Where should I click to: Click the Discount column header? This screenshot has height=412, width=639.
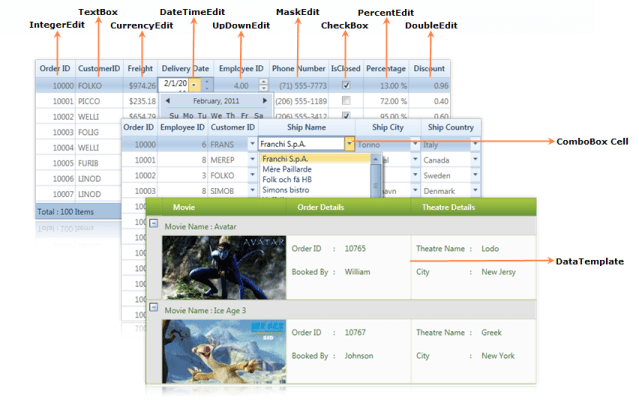[x=429, y=68]
